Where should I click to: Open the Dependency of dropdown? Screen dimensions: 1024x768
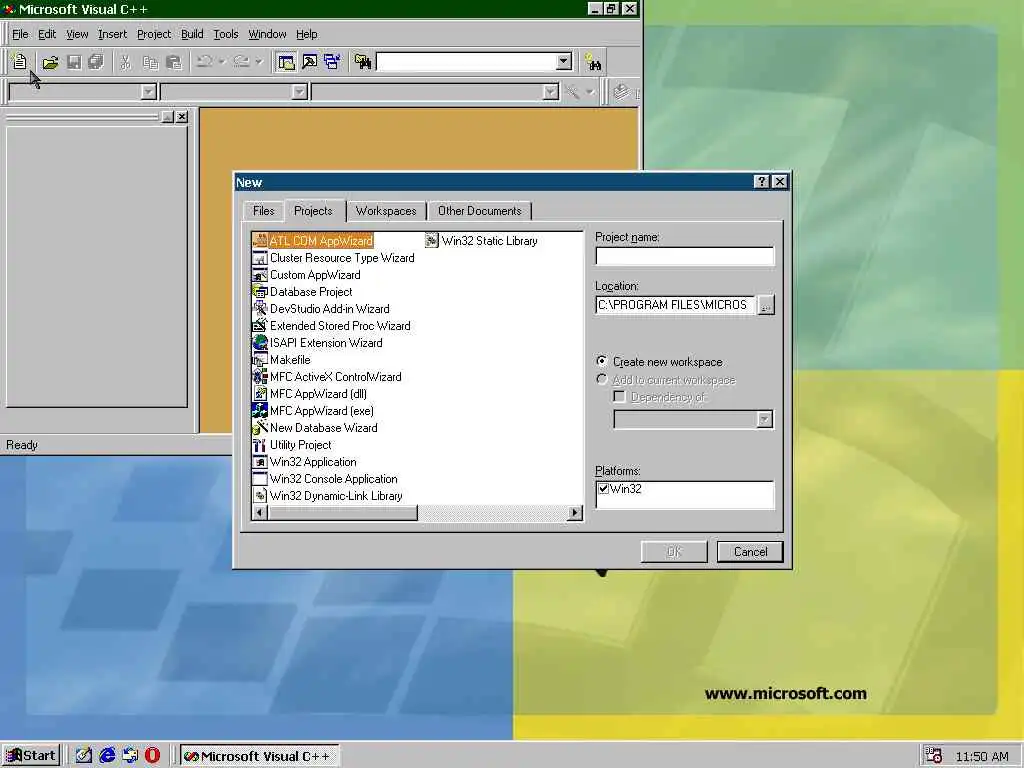[x=764, y=419]
